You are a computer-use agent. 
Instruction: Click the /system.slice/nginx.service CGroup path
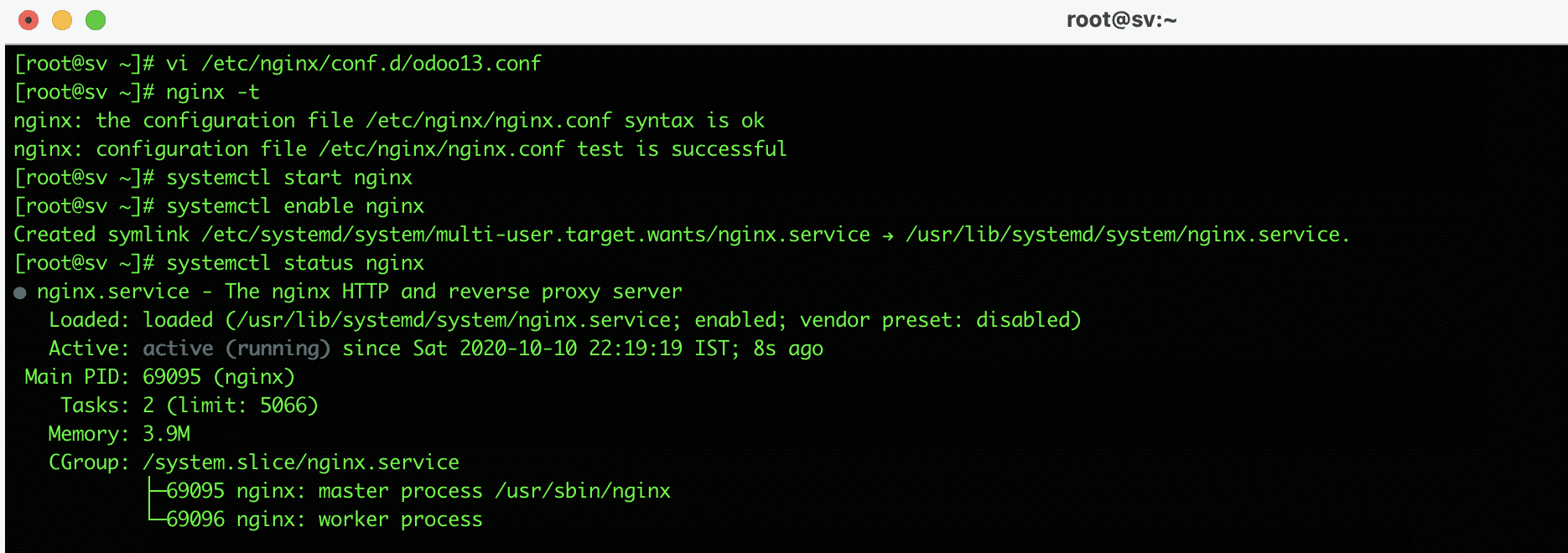pos(300,463)
